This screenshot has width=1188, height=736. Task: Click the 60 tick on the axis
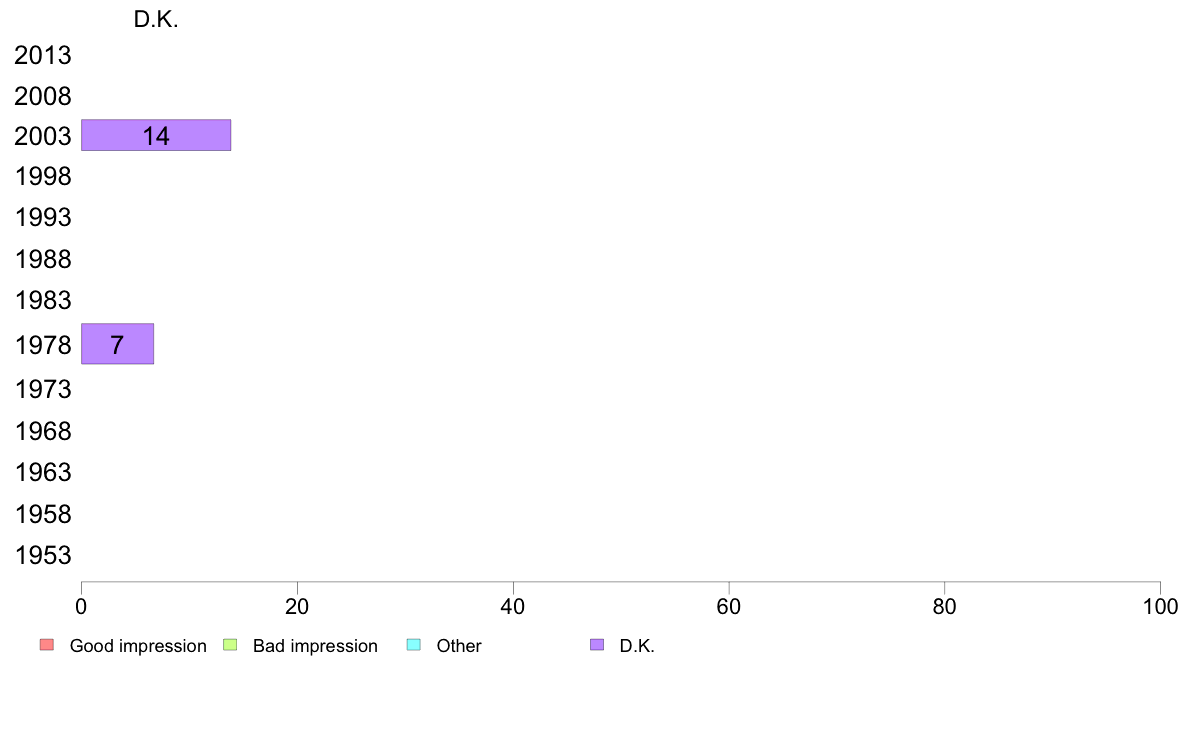729,606
